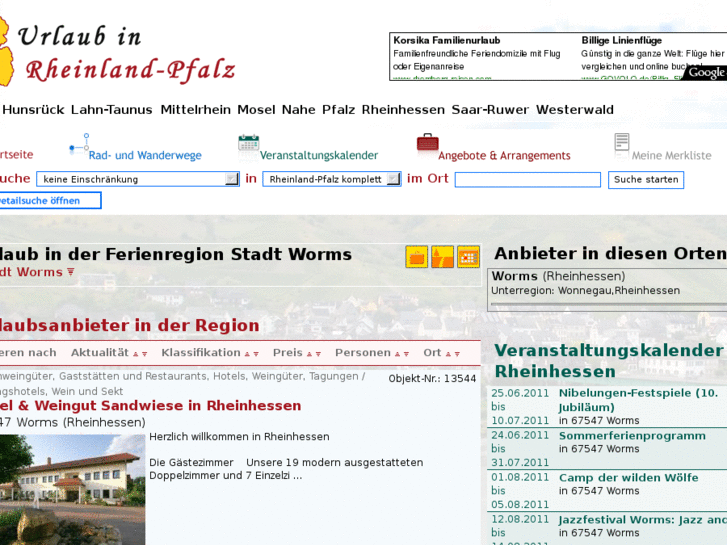This screenshot has height=545, width=727.
Task: Click the yellow Rheinland-Pfalz map logo
Action: [5, 51]
